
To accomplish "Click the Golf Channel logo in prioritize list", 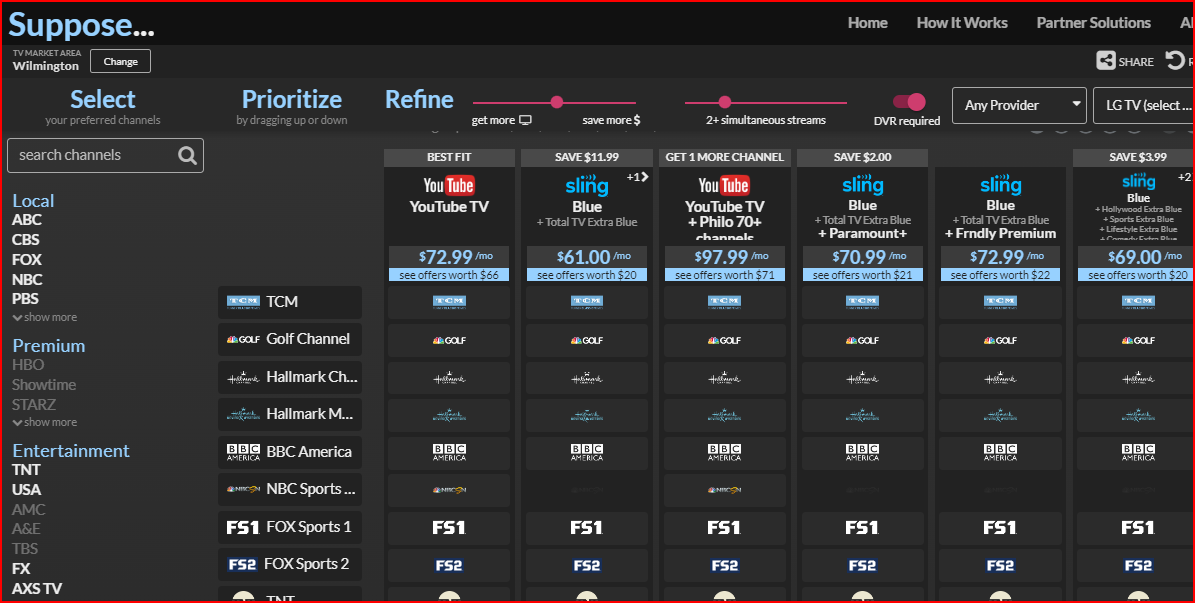I will [x=243, y=339].
